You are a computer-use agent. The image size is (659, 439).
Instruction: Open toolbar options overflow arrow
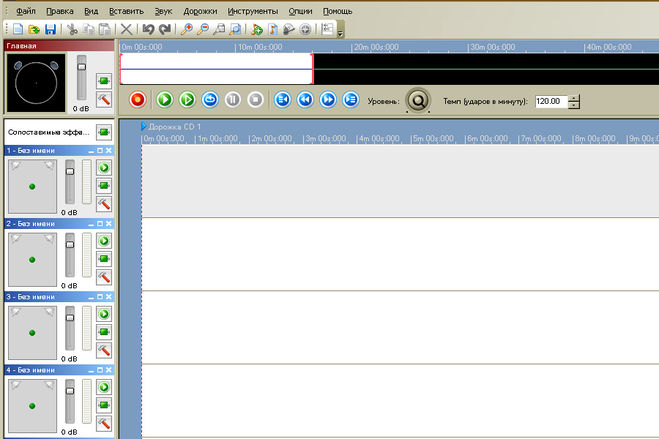pos(341,33)
